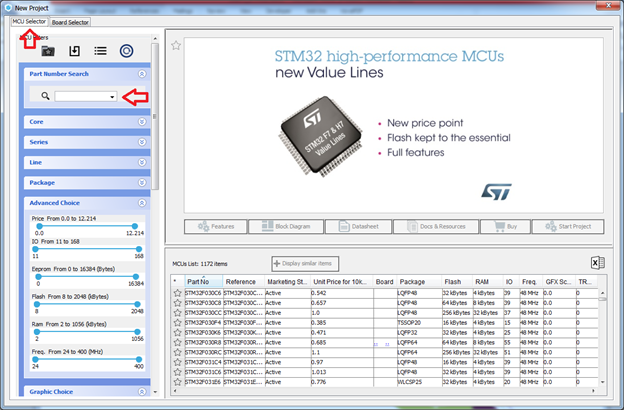This screenshot has height=410, width=624.
Task: Click Ram slider maximum handle at 1056
Action: [x=137, y=332]
